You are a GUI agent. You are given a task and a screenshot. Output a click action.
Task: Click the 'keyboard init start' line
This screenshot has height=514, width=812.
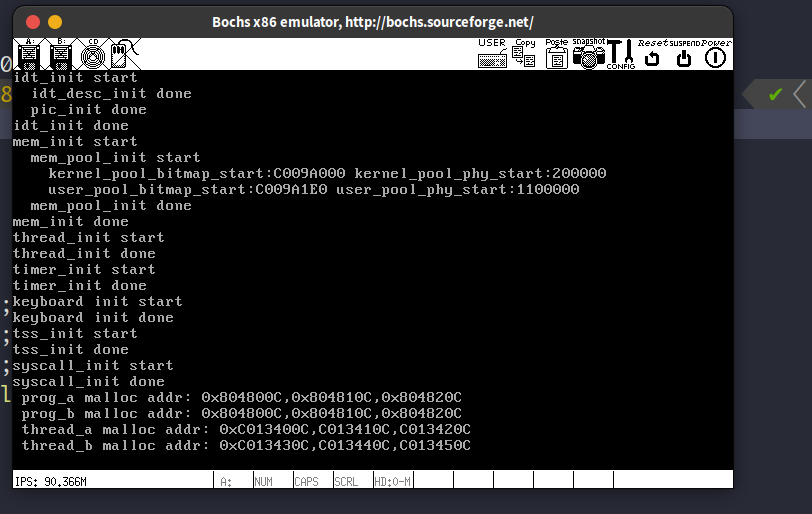tap(97, 302)
